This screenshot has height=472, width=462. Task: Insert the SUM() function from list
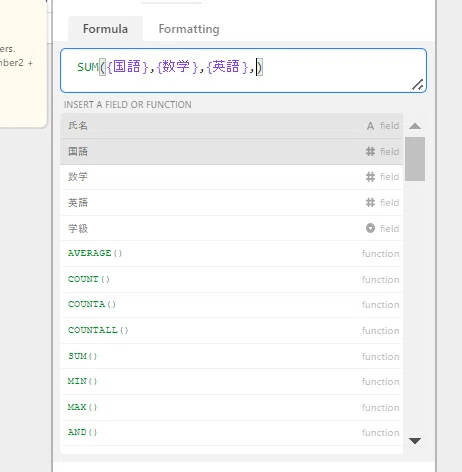(231, 356)
